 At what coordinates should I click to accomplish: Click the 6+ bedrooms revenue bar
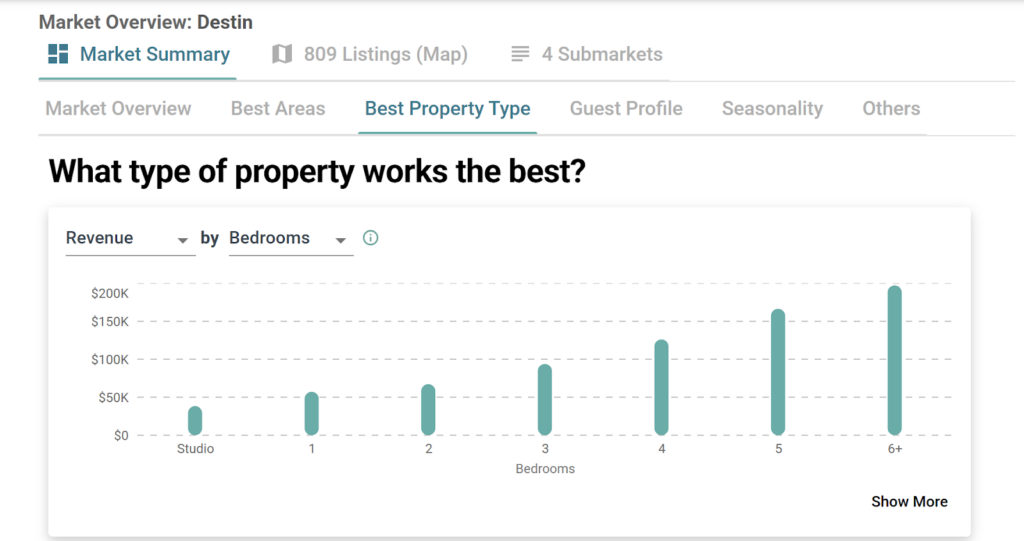click(x=895, y=360)
